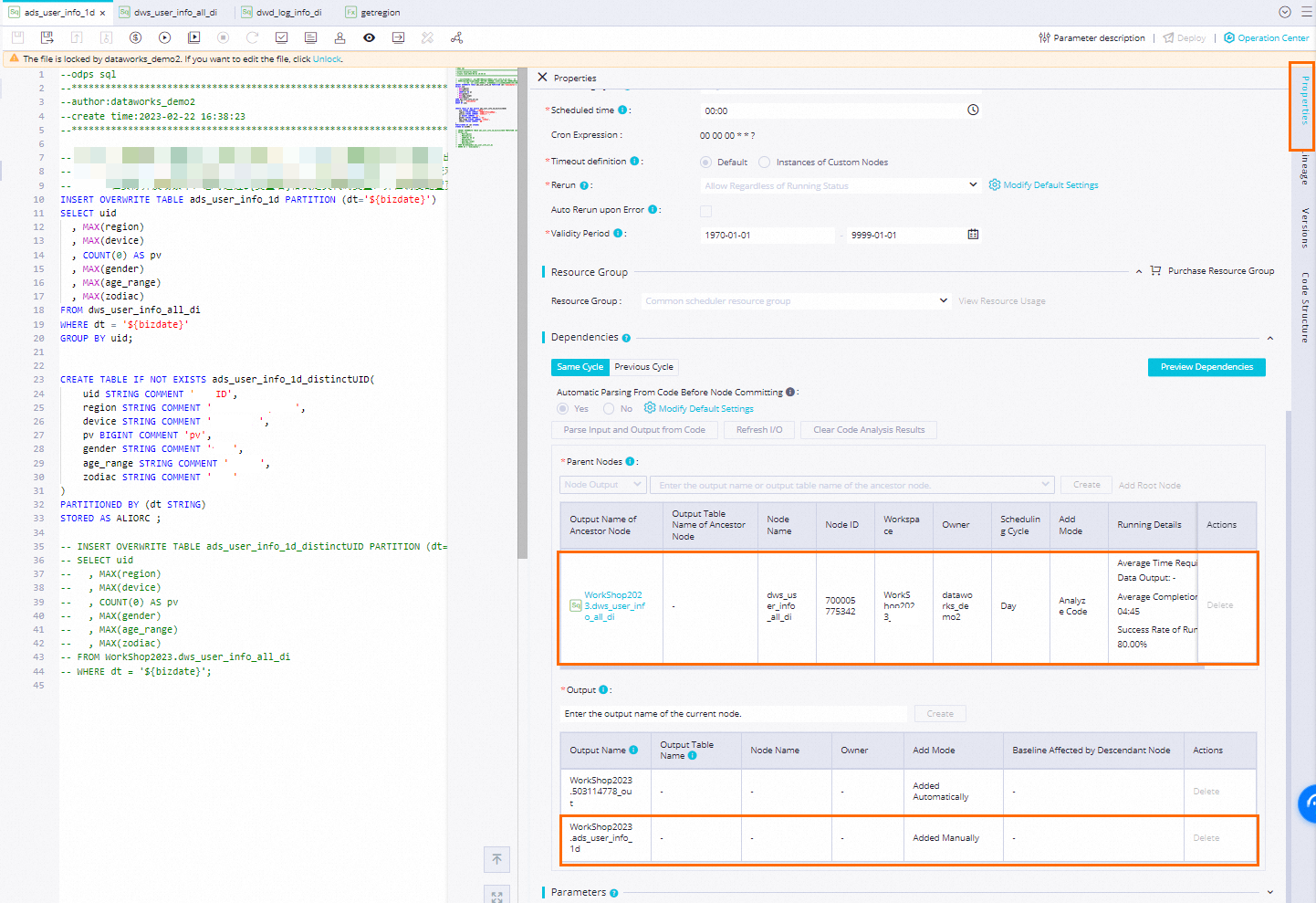Click Parse Input and Output from Code
Screen dimensions: 1316x903
(634, 430)
